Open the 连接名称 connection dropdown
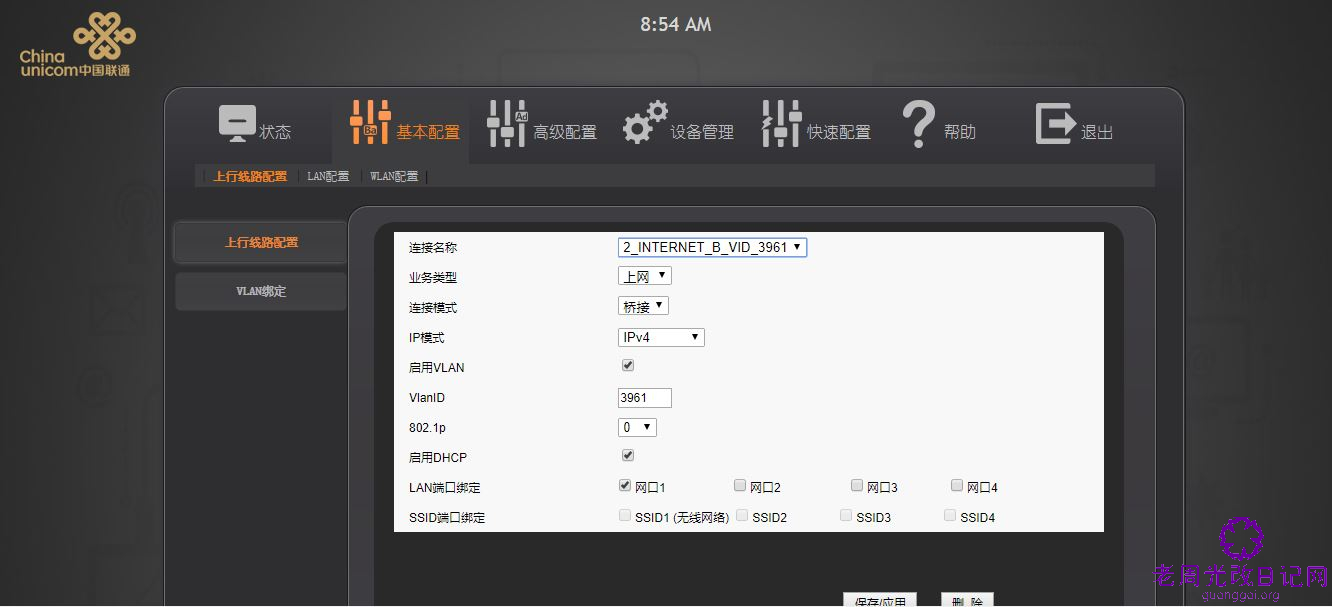This screenshot has width=1332, height=607. pos(712,247)
